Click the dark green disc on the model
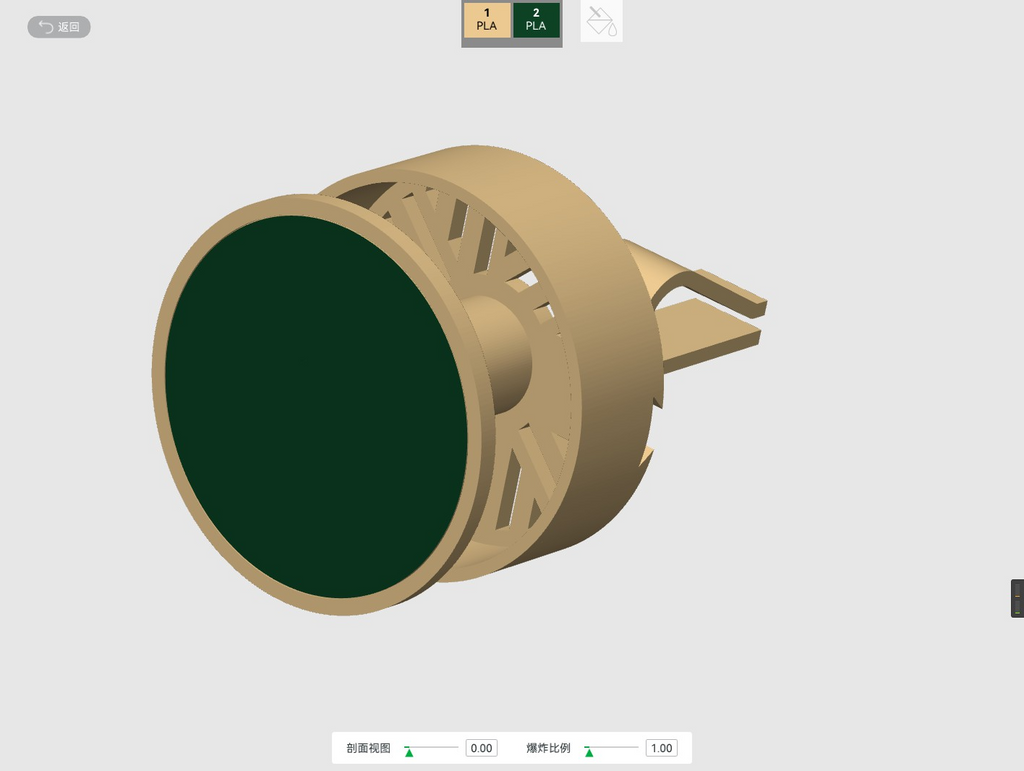This screenshot has width=1024, height=771. [x=316, y=406]
